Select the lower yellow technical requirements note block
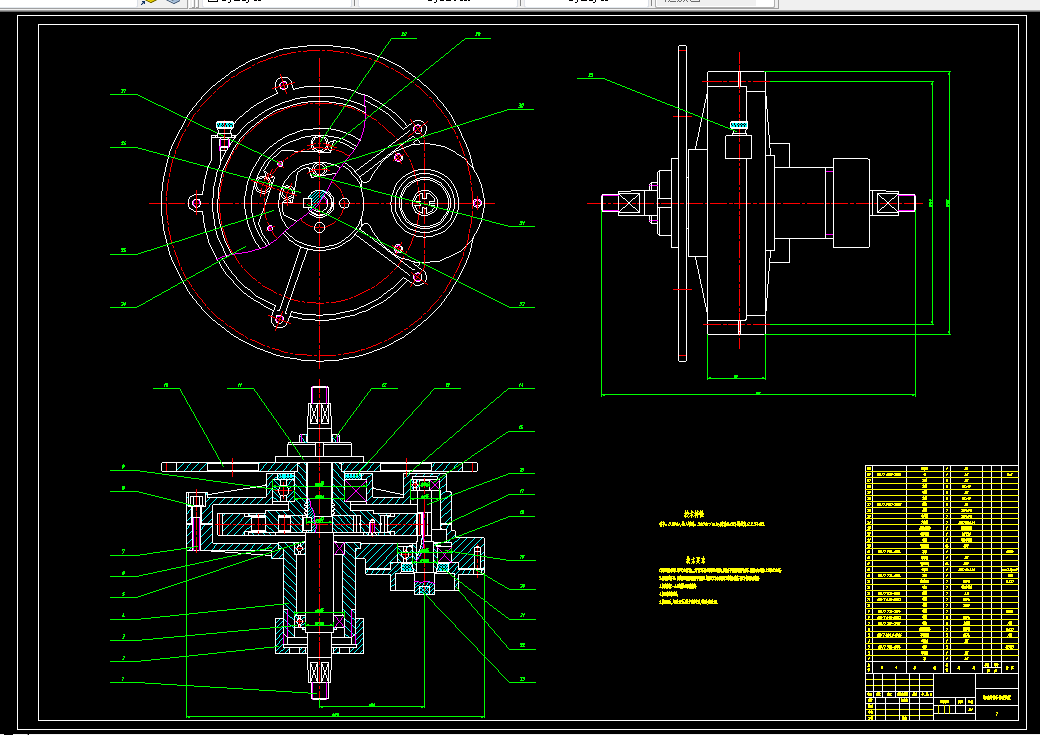 tap(720, 582)
